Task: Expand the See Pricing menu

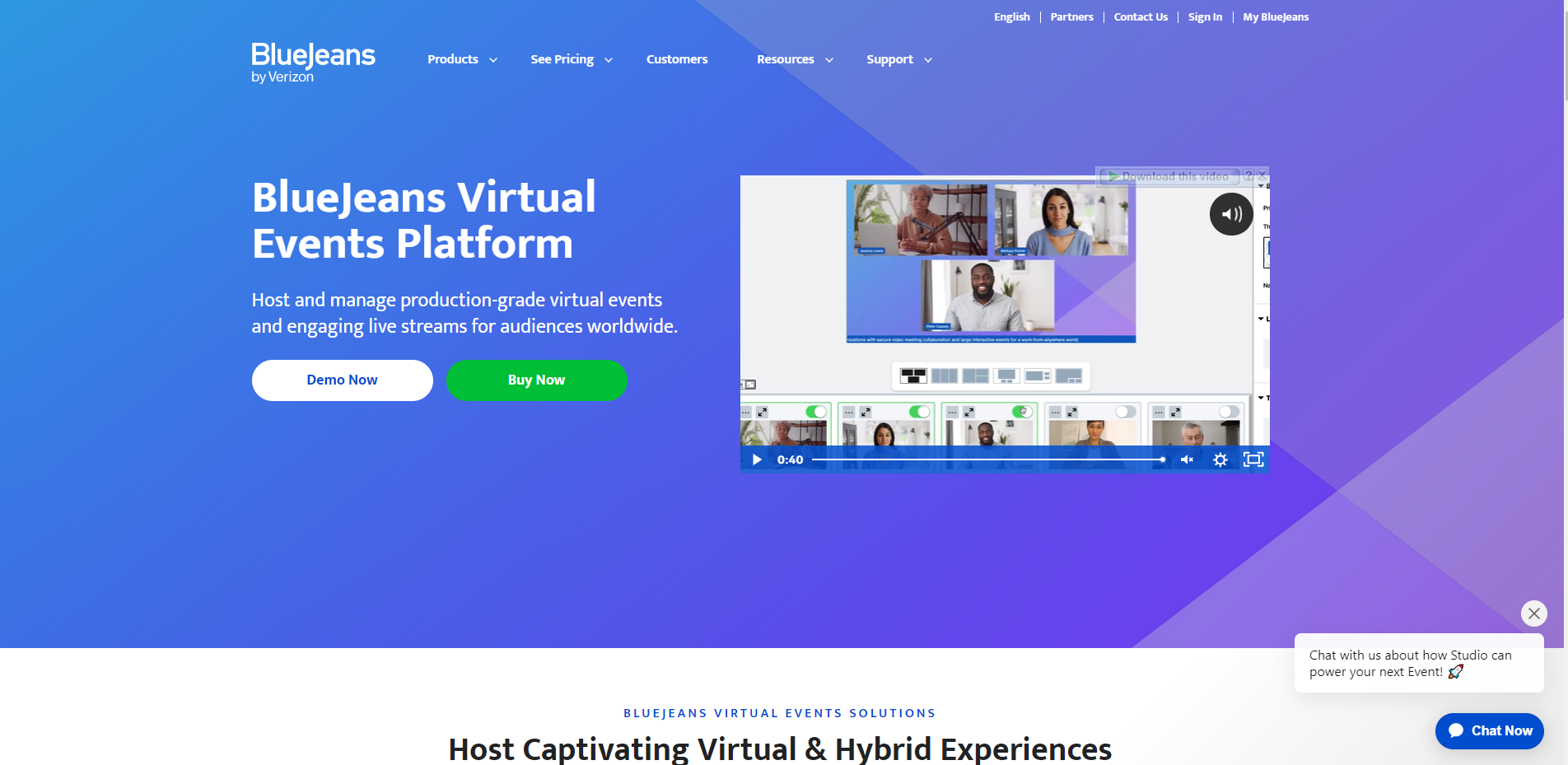Action: (x=562, y=59)
